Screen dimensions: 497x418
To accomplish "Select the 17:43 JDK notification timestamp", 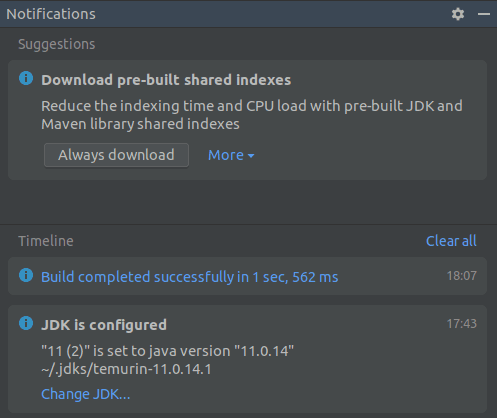I will tap(462, 324).
